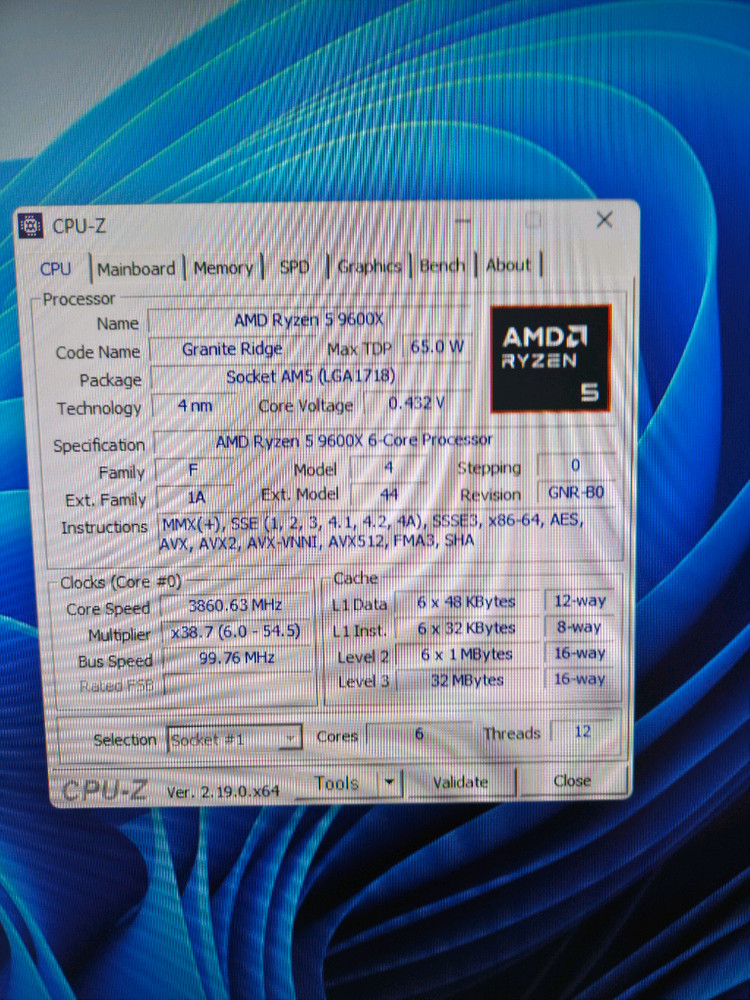
Task: Click the Package value Socket AM5 (LGA1718)
Action: point(311,376)
